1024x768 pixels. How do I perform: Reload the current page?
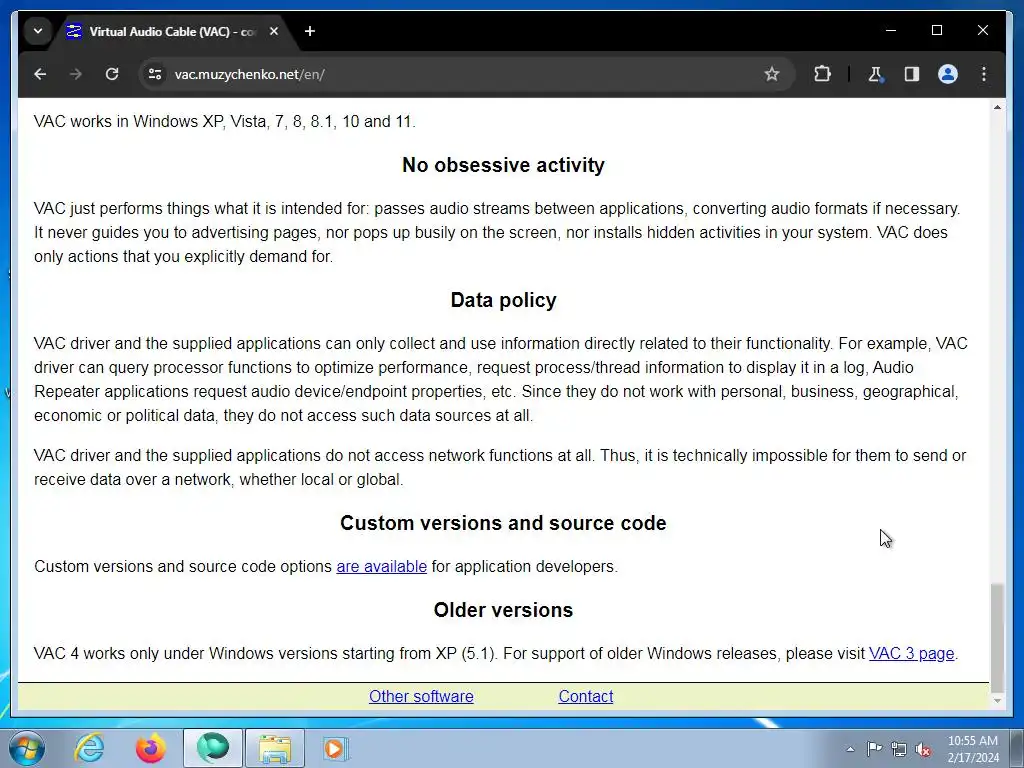pyautogui.click(x=112, y=74)
